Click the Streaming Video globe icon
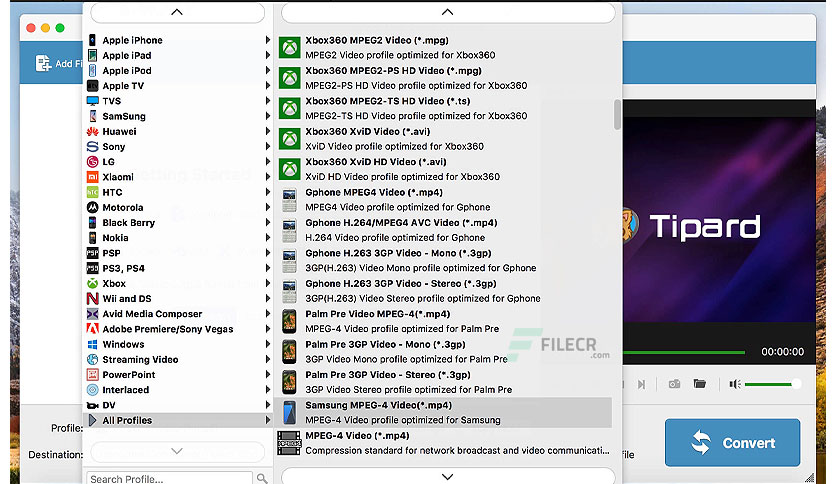836x484 pixels. 92,359
